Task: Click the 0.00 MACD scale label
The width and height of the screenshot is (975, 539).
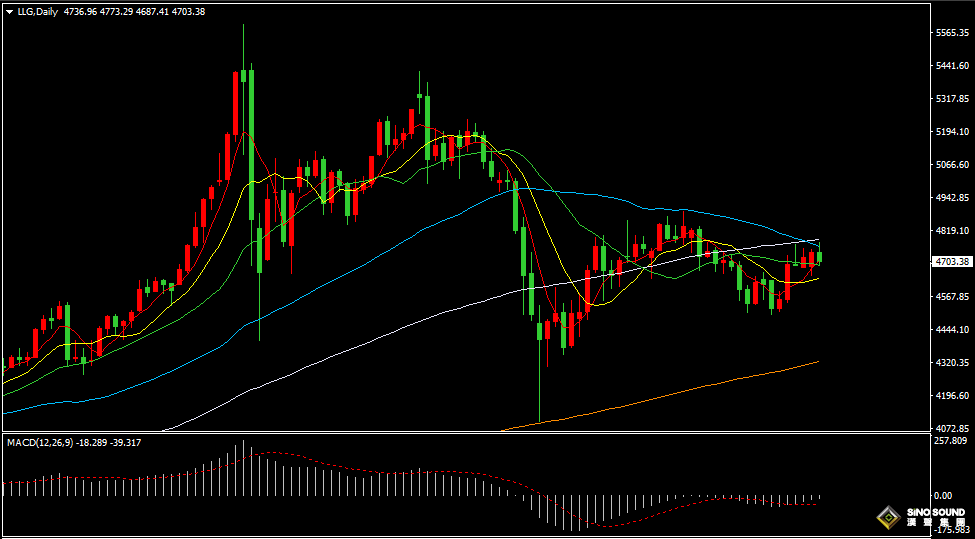Action: (x=944, y=495)
